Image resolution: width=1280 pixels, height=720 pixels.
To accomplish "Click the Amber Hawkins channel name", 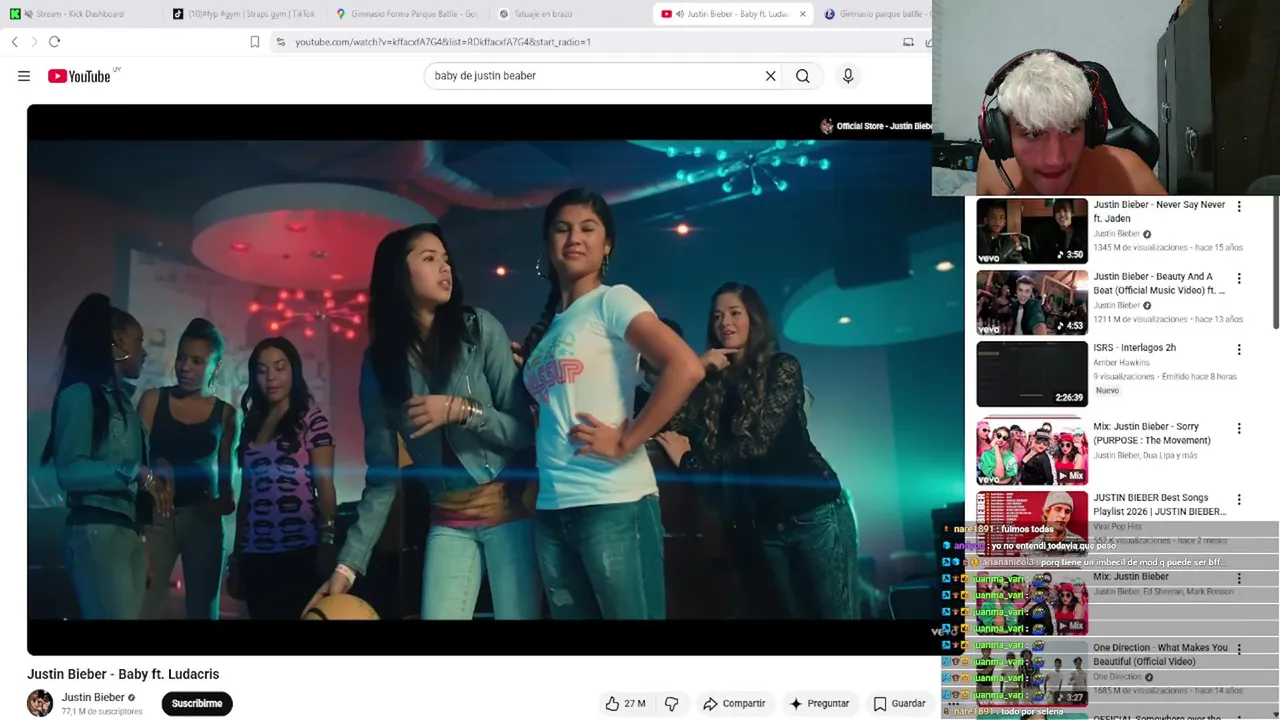I will (x=1120, y=363).
